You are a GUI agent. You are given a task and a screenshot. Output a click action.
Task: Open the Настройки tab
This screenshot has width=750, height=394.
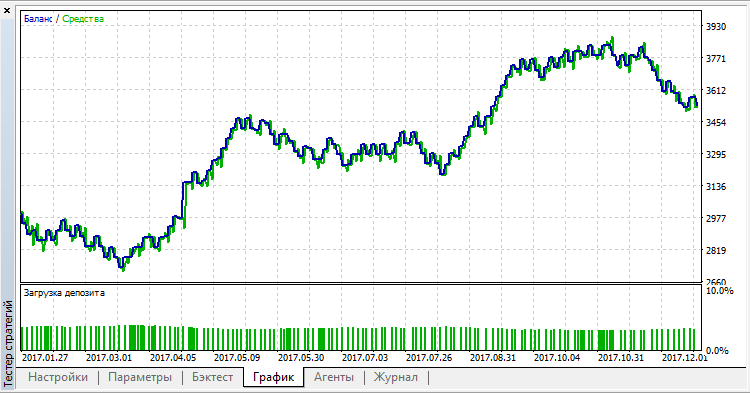tap(58, 377)
